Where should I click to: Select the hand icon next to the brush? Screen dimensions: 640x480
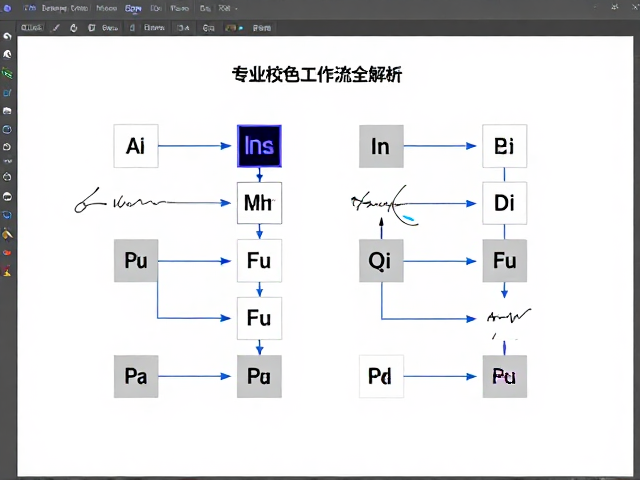73,28
